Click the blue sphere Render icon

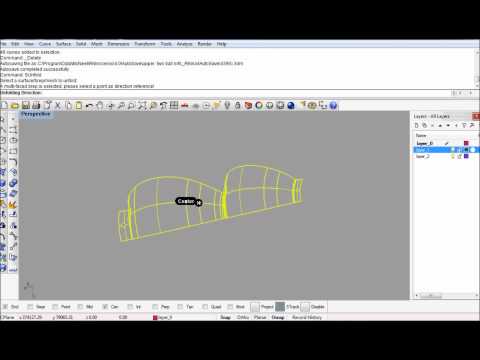click(291, 106)
